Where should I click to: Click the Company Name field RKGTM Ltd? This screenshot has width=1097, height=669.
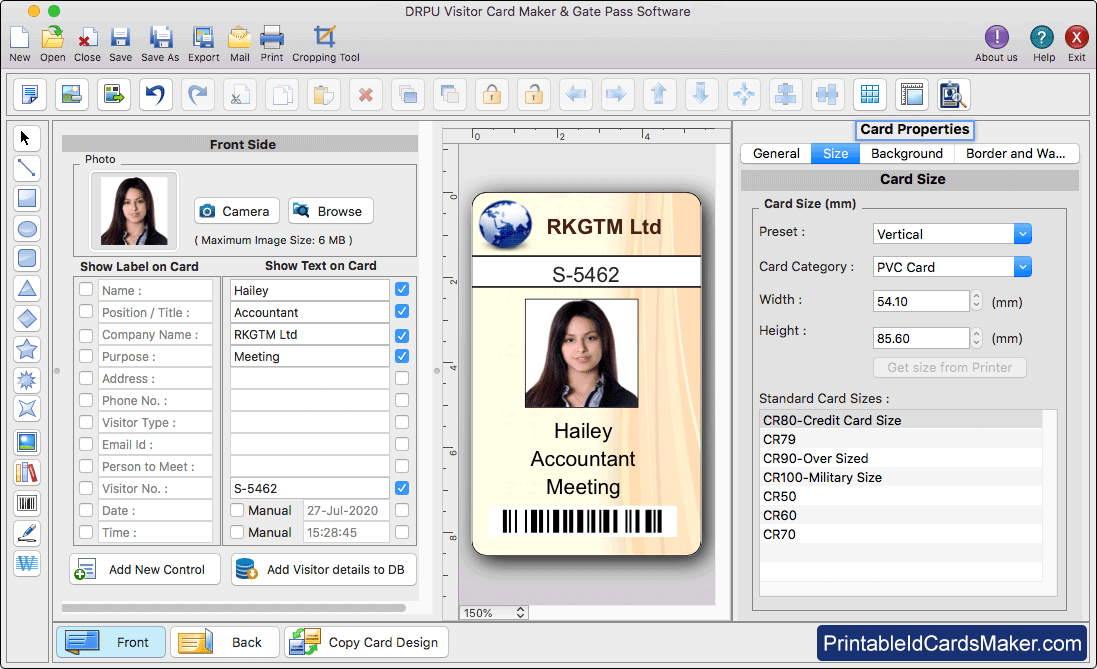coord(309,334)
